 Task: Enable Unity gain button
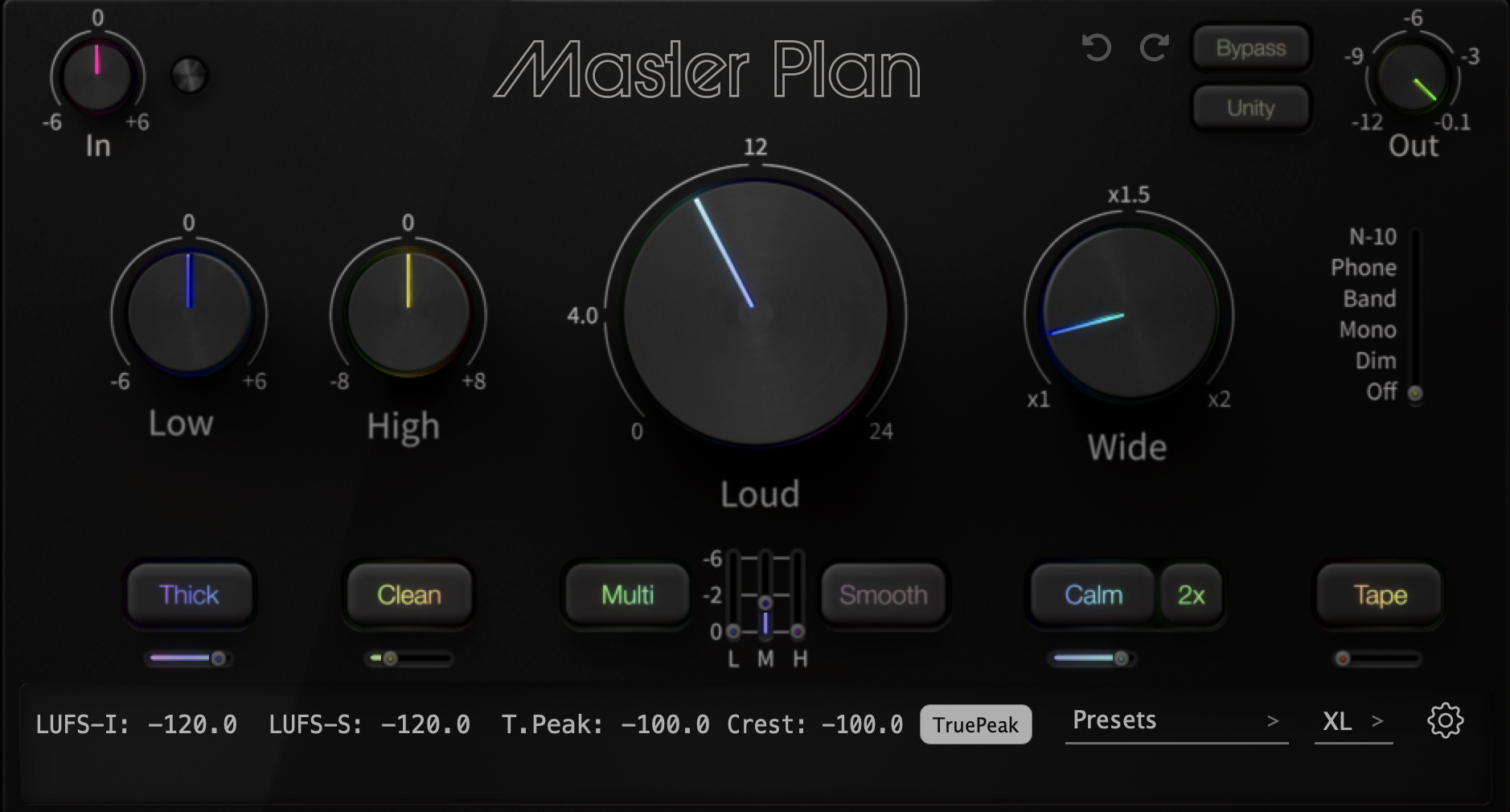click(1251, 108)
